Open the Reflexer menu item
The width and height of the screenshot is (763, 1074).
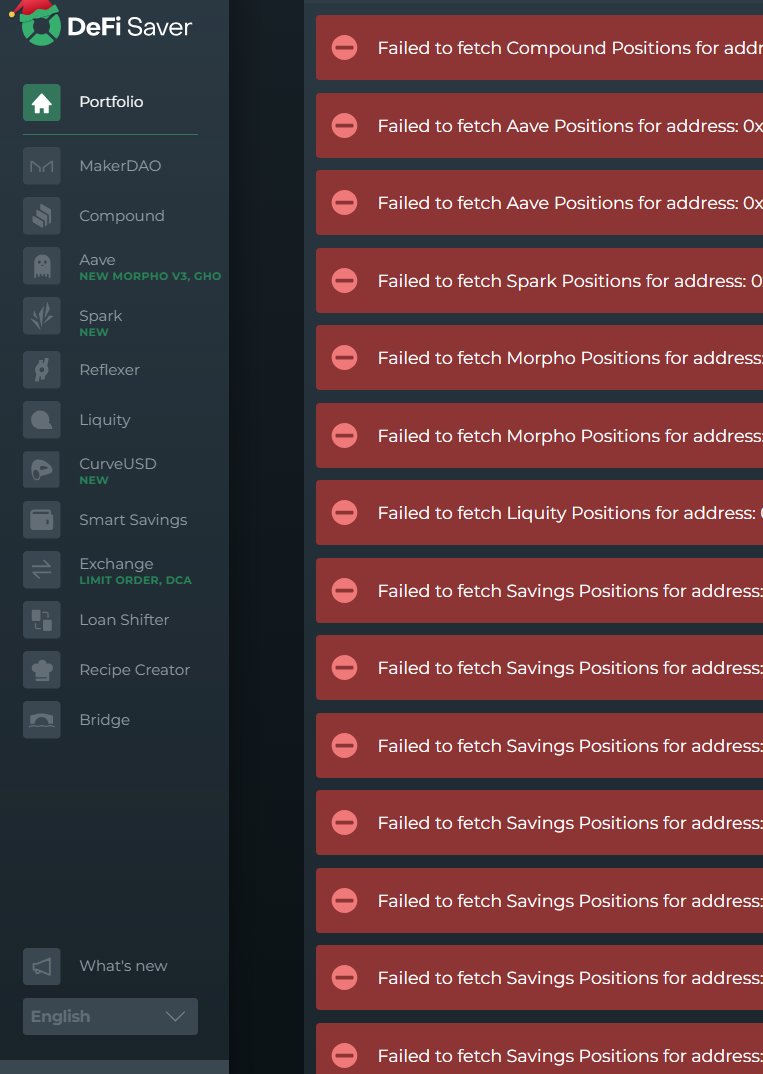[x=109, y=370]
